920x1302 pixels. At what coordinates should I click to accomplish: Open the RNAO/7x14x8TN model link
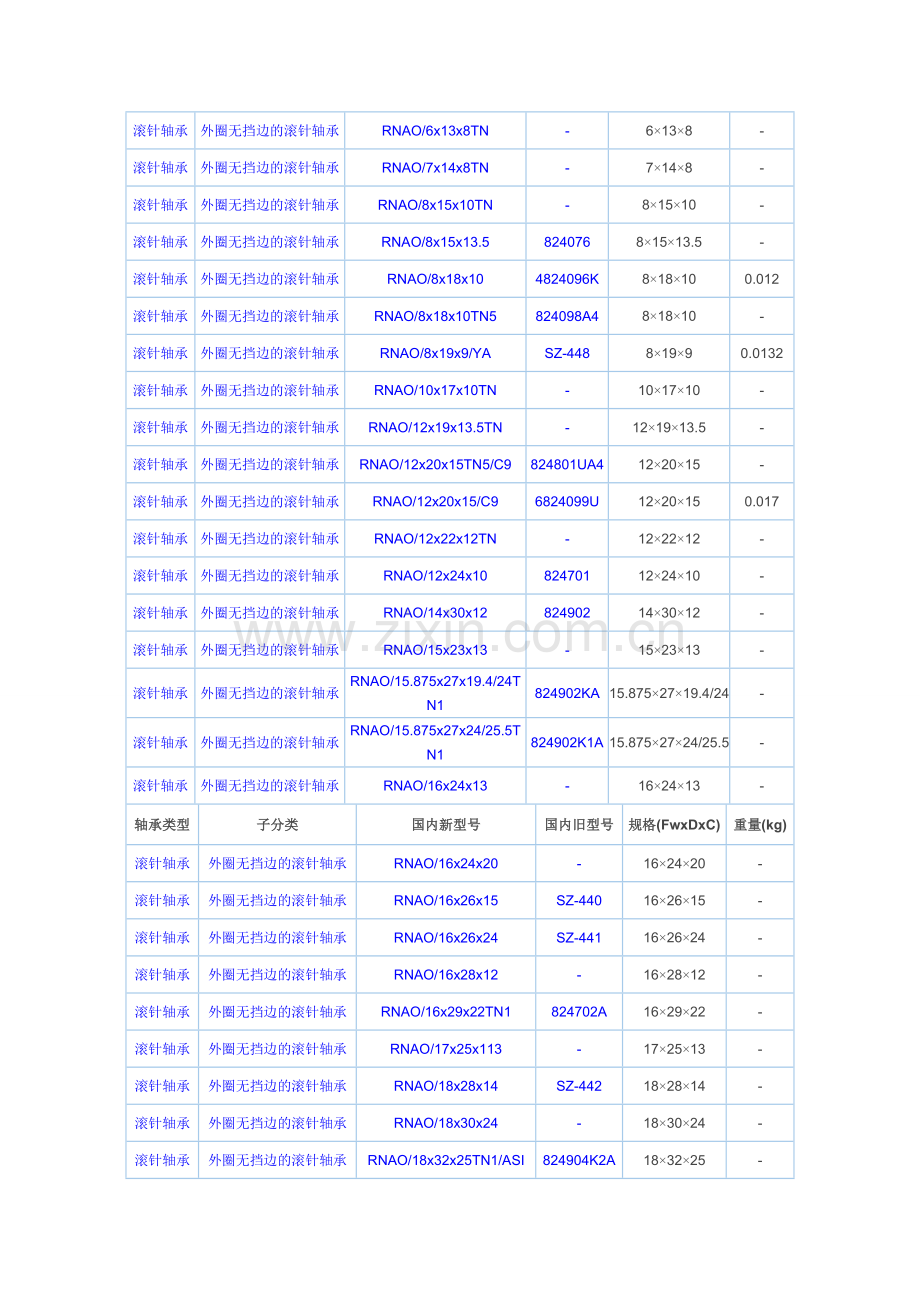pyautogui.click(x=435, y=168)
